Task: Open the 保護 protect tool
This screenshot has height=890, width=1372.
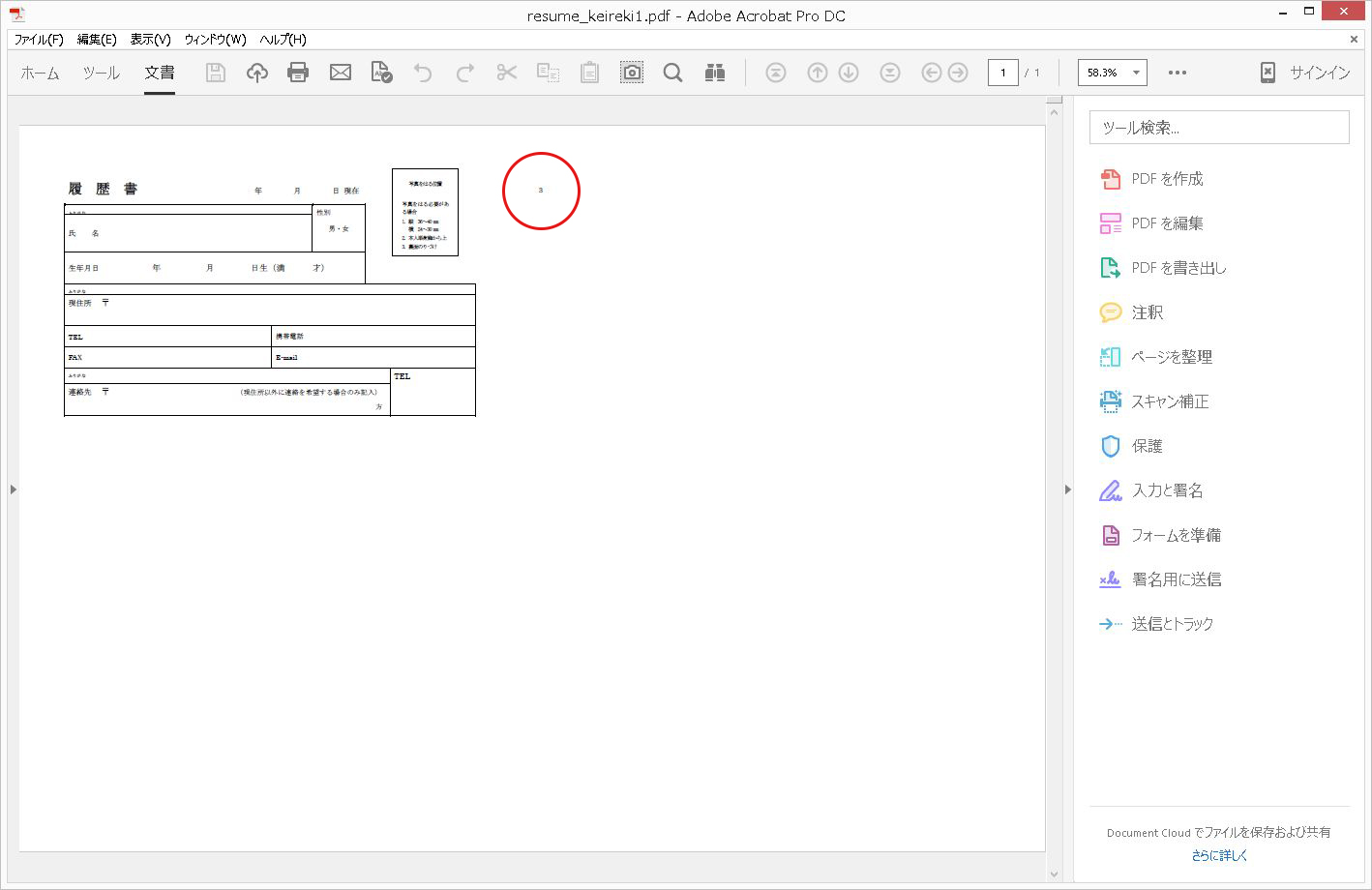Action: point(1147,446)
